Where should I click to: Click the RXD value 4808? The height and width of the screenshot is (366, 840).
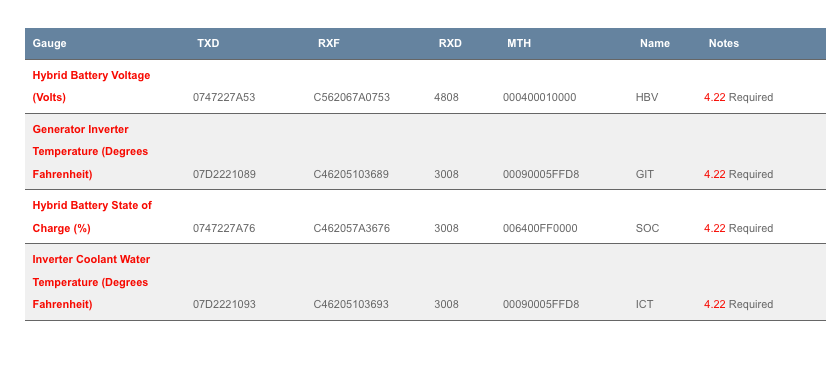(x=446, y=98)
